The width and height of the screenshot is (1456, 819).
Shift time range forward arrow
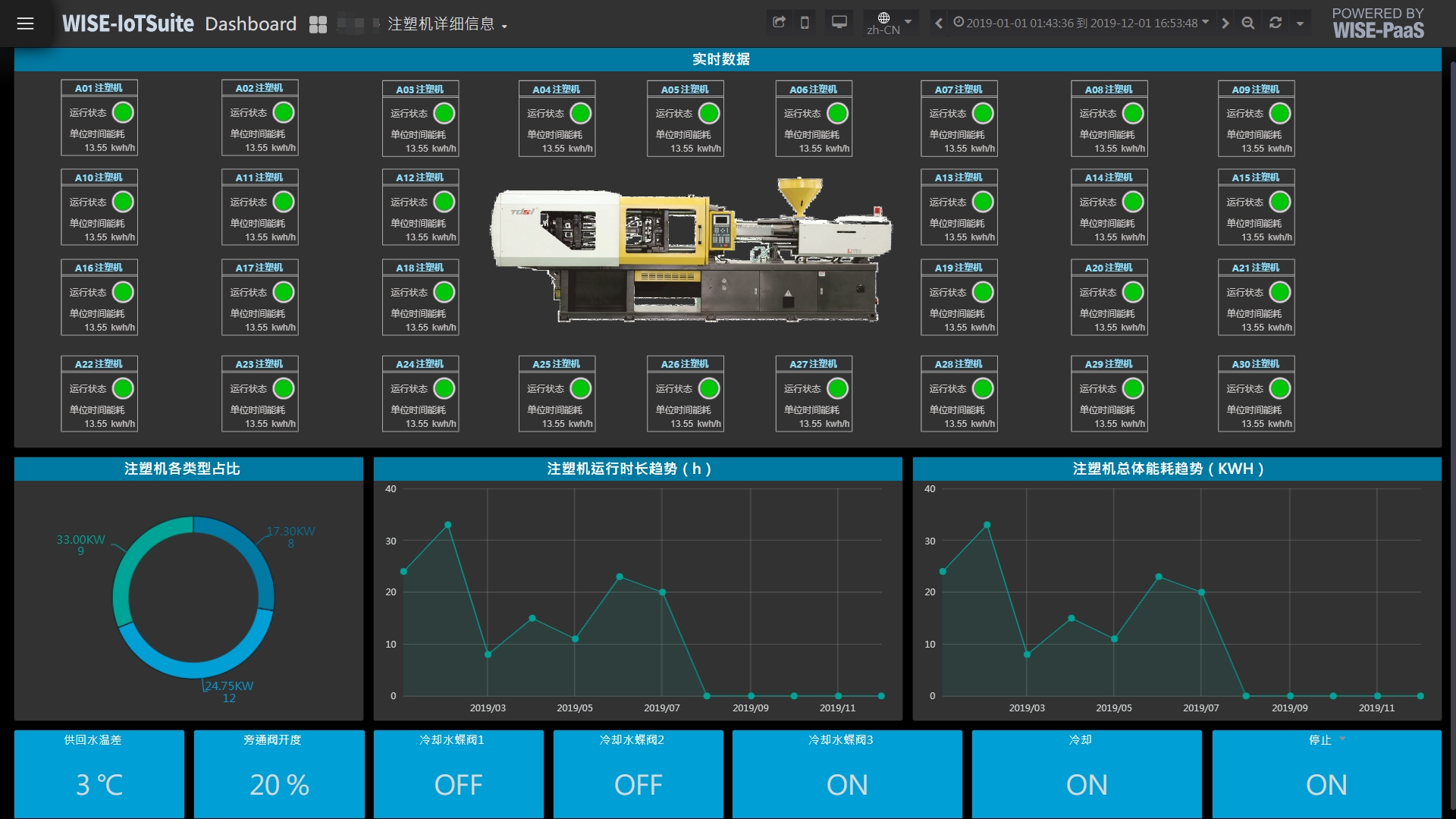[1225, 23]
